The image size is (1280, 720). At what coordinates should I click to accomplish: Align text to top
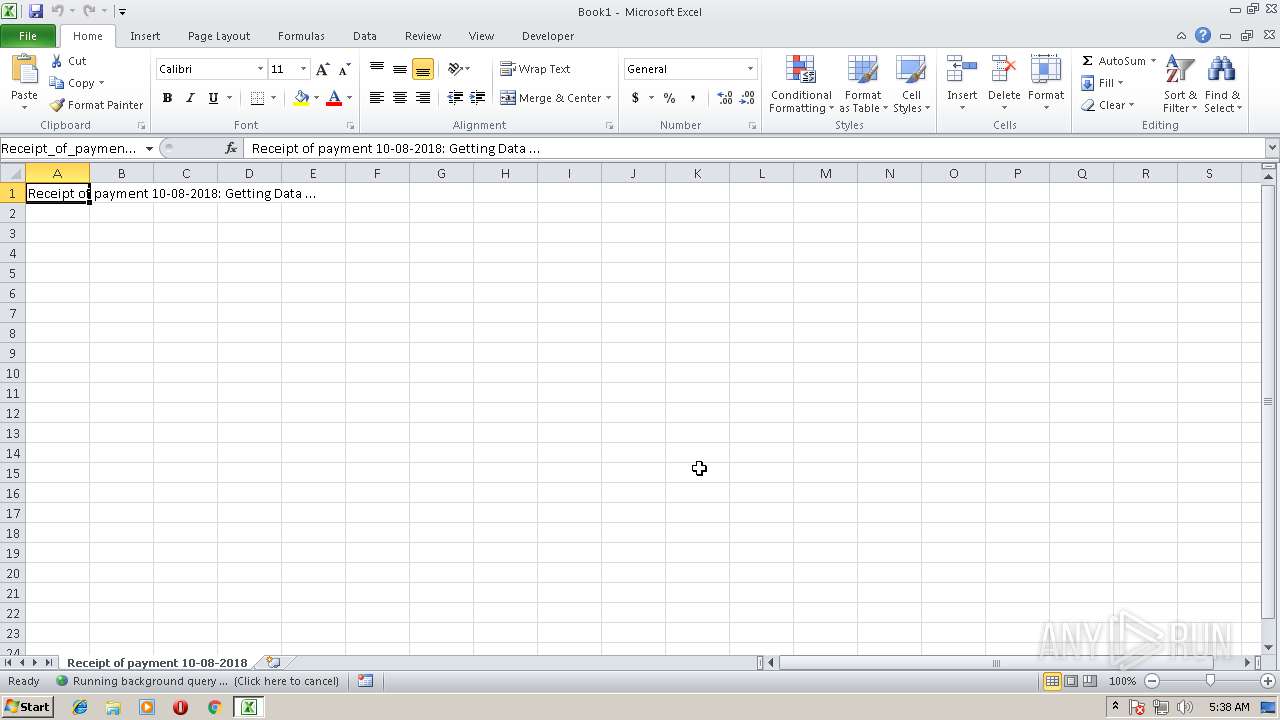coord(377,69)
